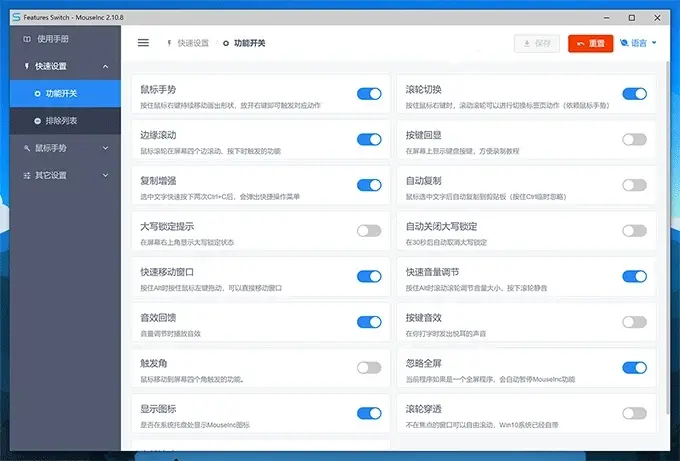
Task: Click the globe icon beside 语言
Action: [x=625, y=43]
